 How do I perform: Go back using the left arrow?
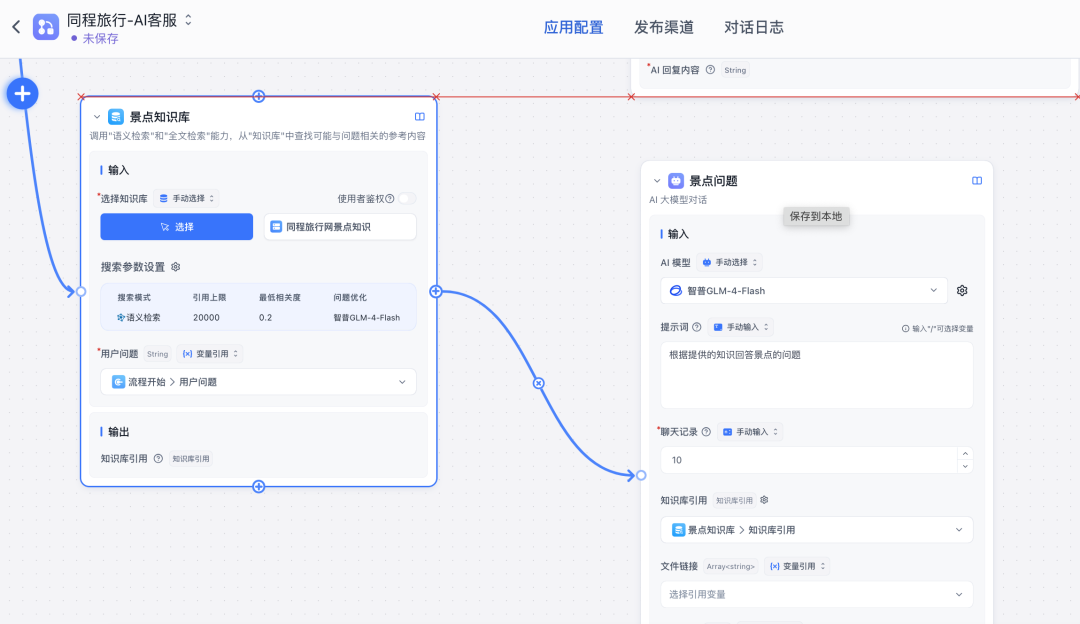(17, 28)
